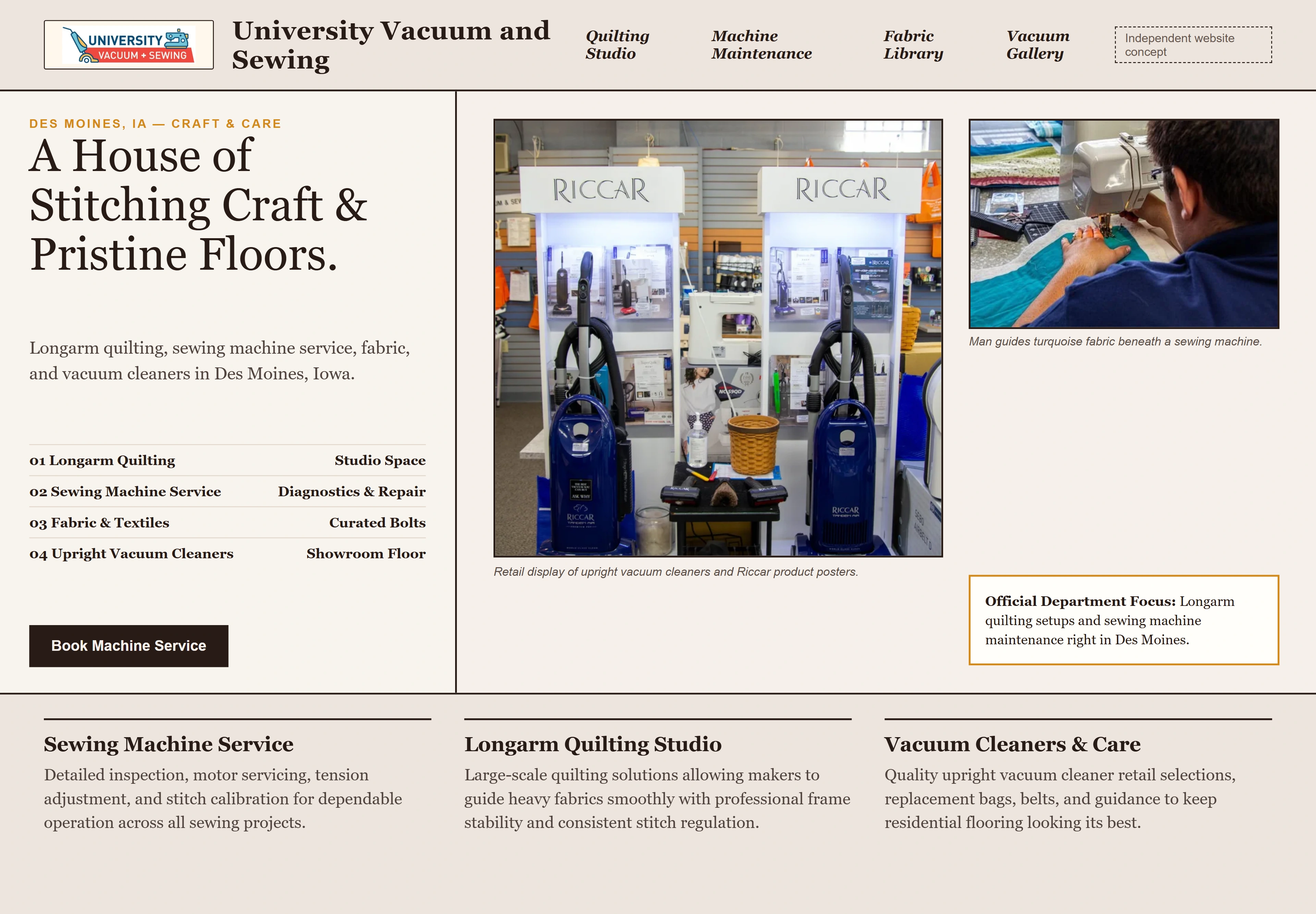Viewport: 1316px width, 914px height.
Task: Click the University Vacuum + Sewing logo
Action: coord(129,45)
